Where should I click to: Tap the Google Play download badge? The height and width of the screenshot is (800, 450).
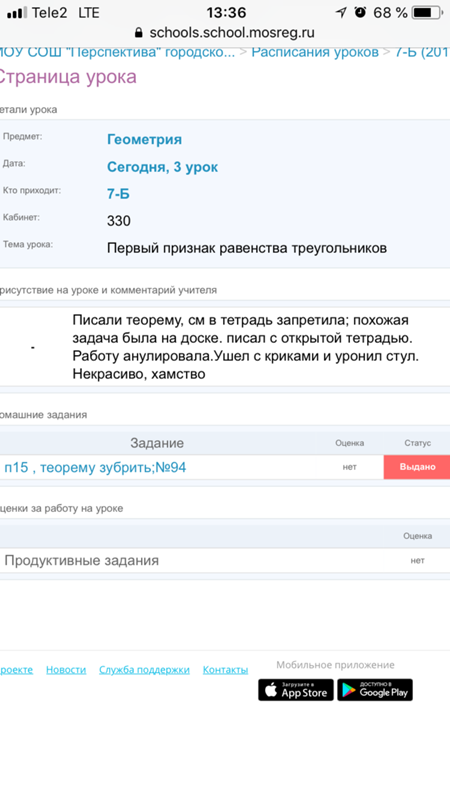375,690
